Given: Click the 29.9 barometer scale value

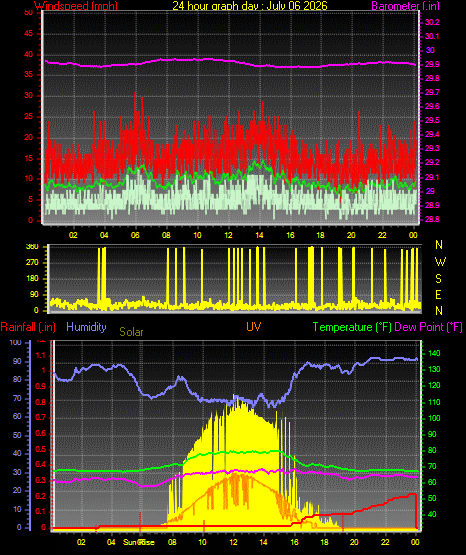Looking at the screenshot, I should click(432, 64).
